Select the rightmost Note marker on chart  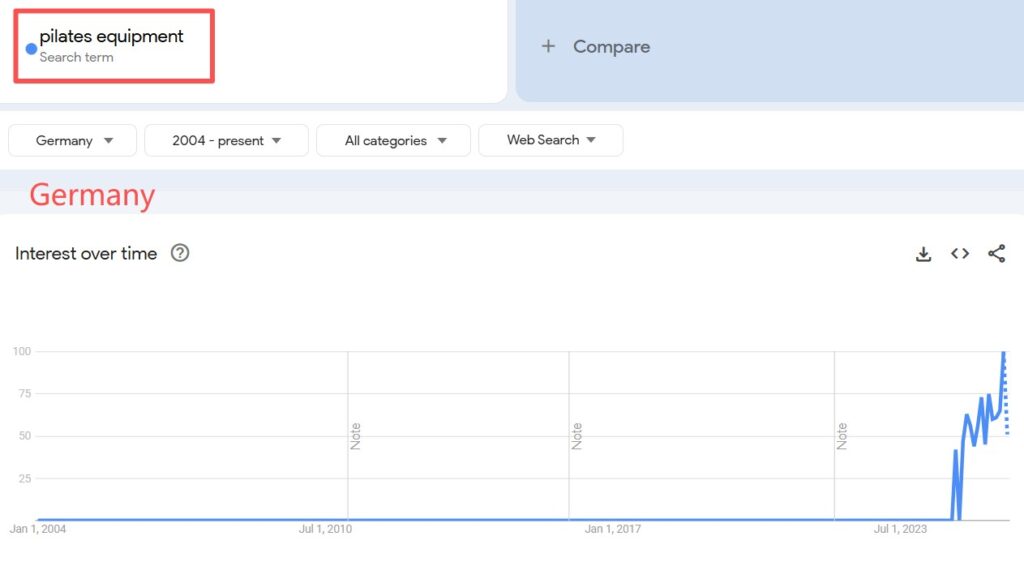[x=842, y=436]
